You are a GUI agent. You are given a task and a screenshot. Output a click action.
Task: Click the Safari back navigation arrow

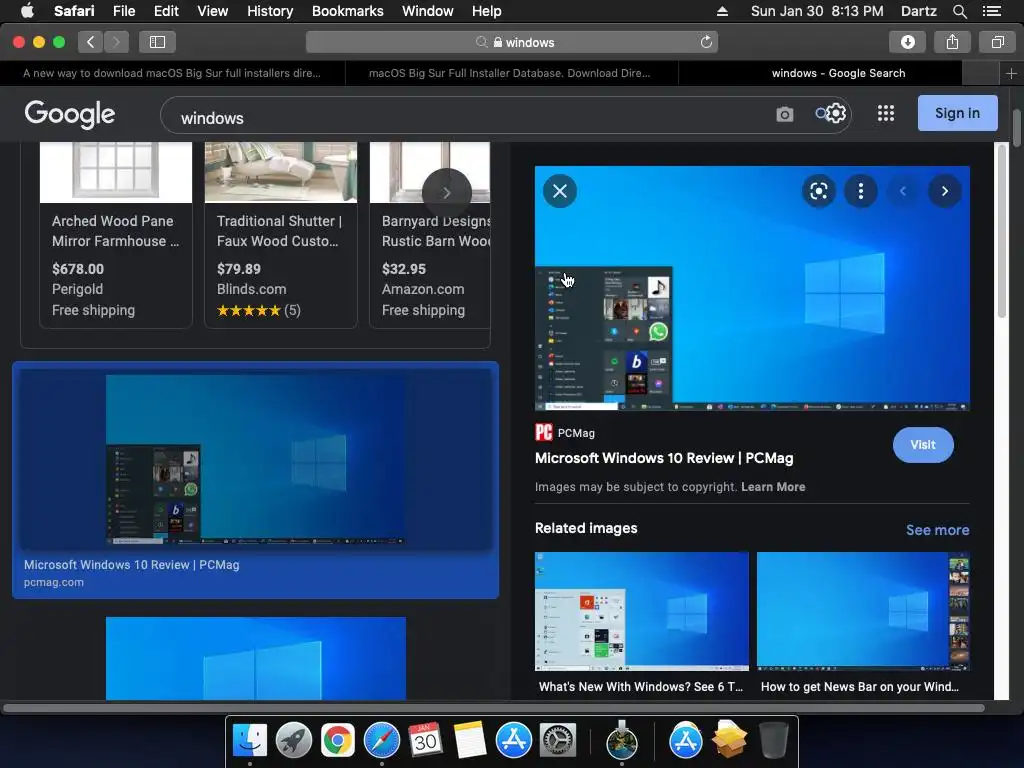[x=91, y=42]
